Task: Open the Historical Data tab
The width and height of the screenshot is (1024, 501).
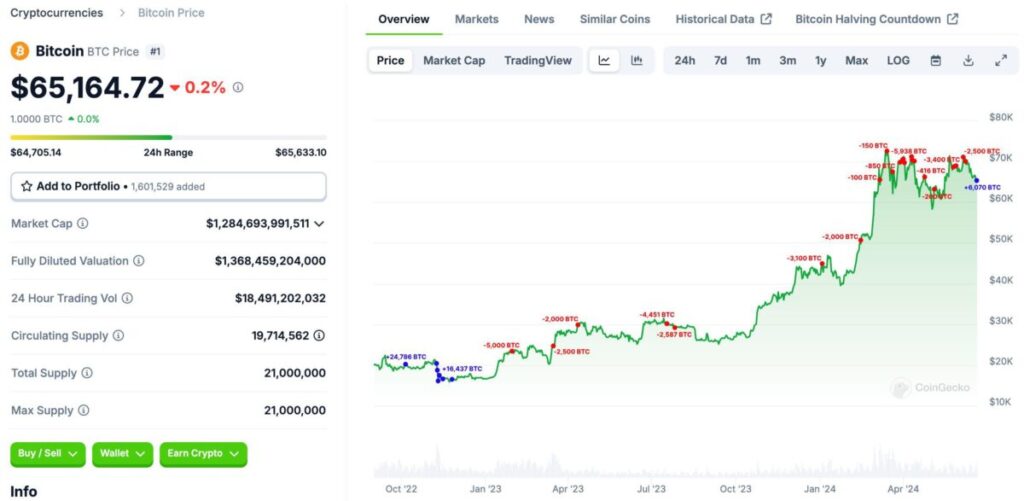Action: tap(723, 19)
